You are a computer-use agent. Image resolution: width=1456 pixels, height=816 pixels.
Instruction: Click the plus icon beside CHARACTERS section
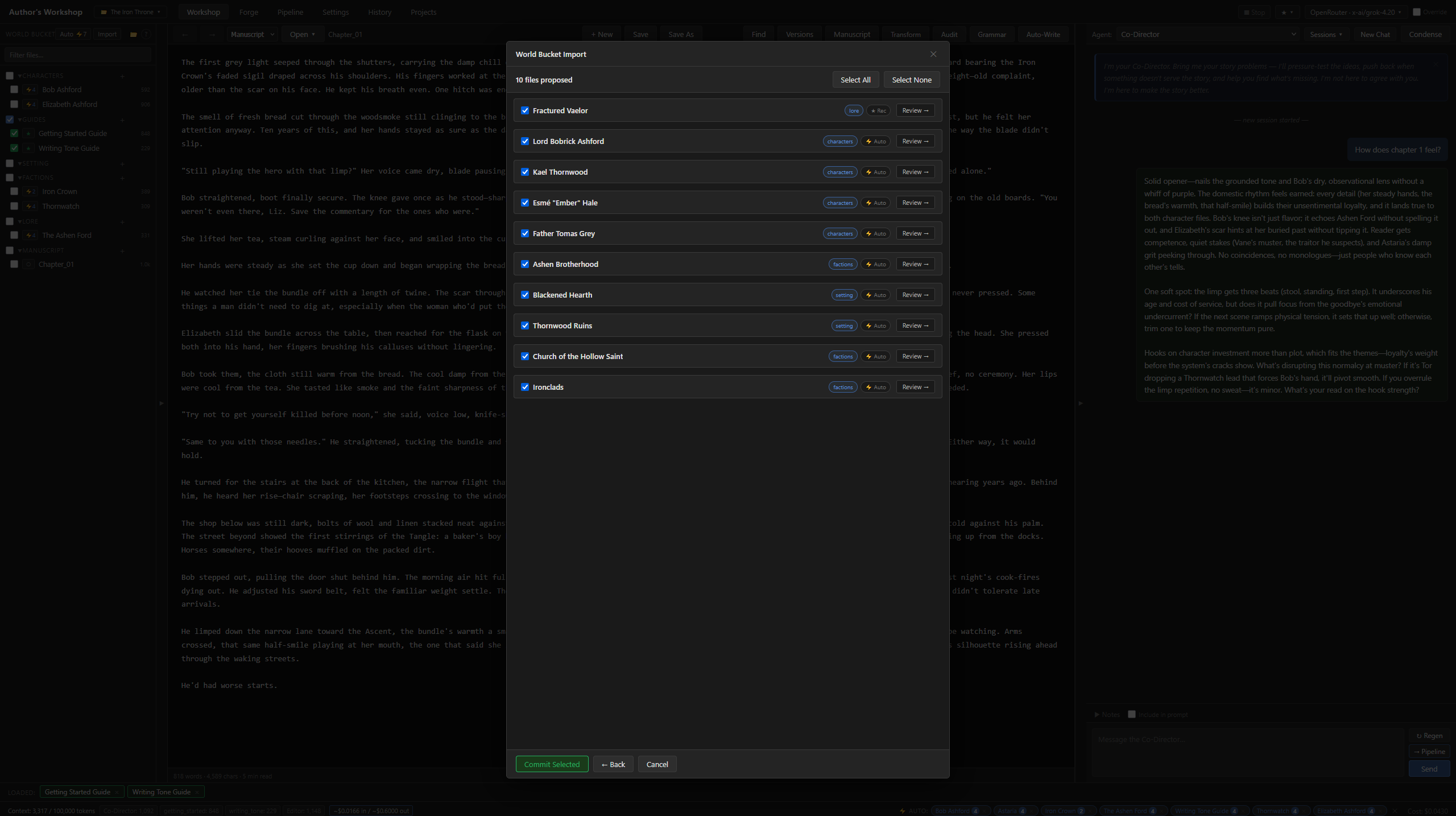coord(122,75)
